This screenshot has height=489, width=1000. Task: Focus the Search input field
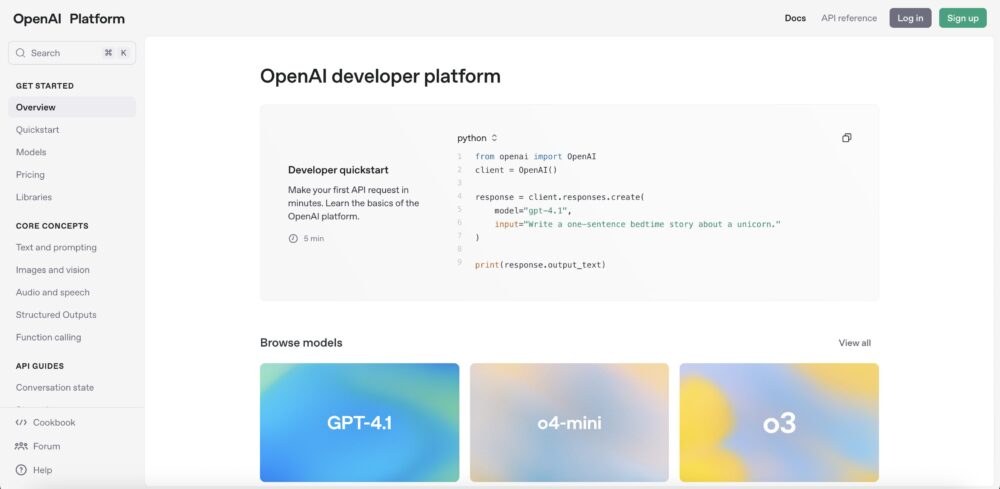tap(72, 53)
